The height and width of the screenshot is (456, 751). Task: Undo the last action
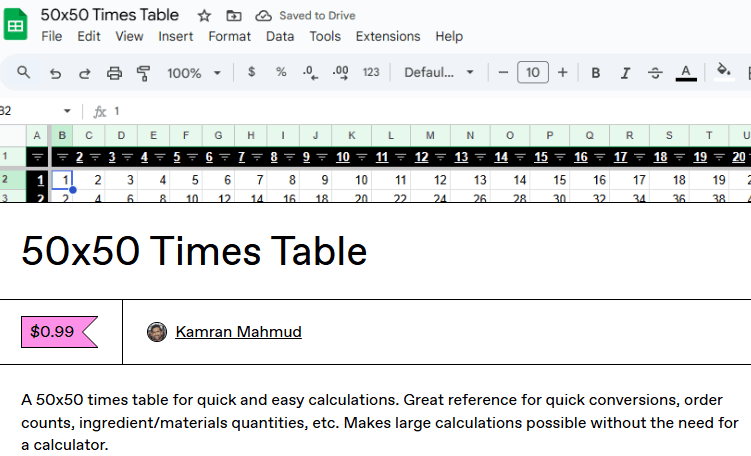[55, 73]
